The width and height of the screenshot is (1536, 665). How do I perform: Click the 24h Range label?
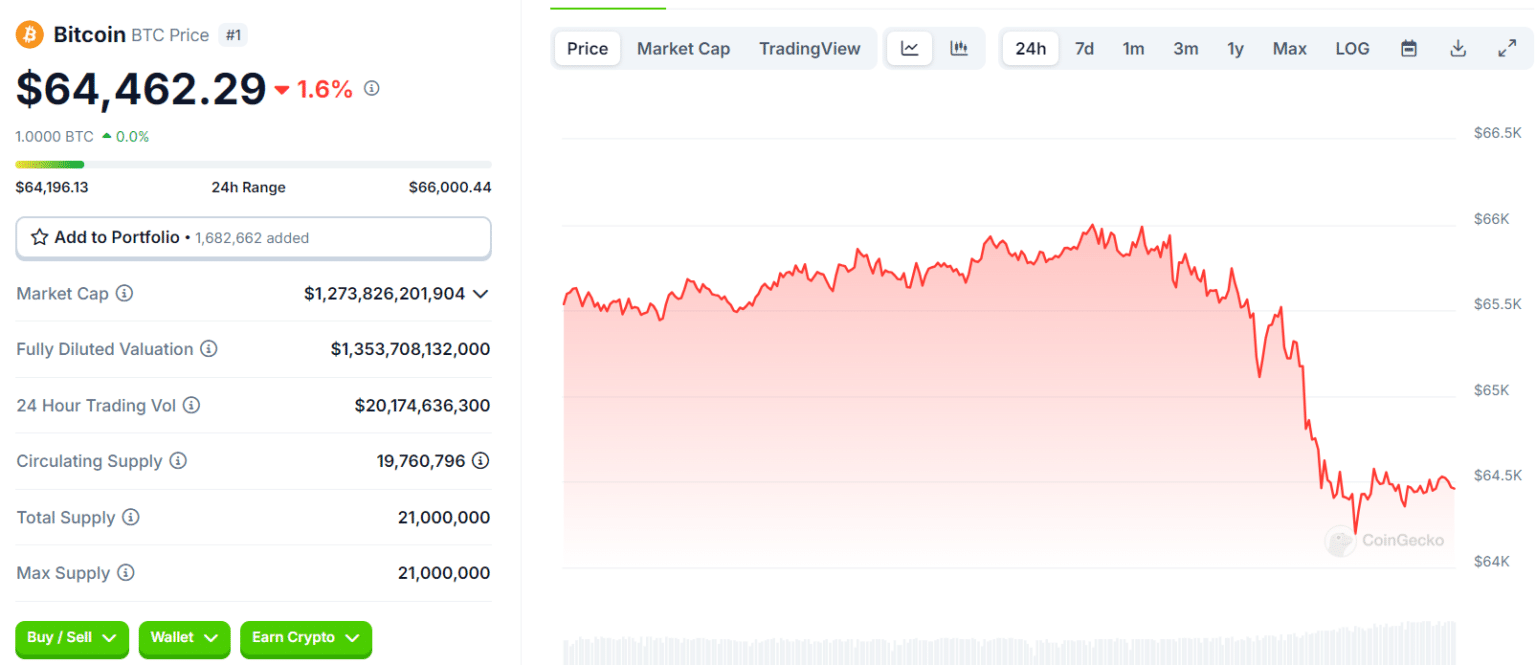[249, 187]
